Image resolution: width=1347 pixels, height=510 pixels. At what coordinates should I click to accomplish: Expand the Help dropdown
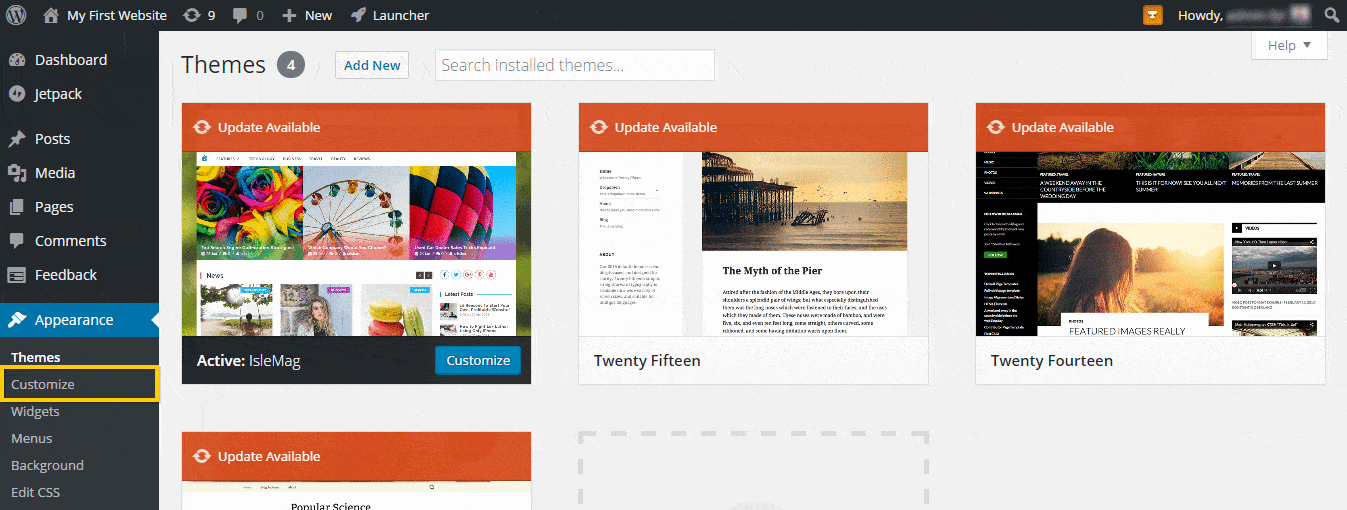(x=1289, y=45)
